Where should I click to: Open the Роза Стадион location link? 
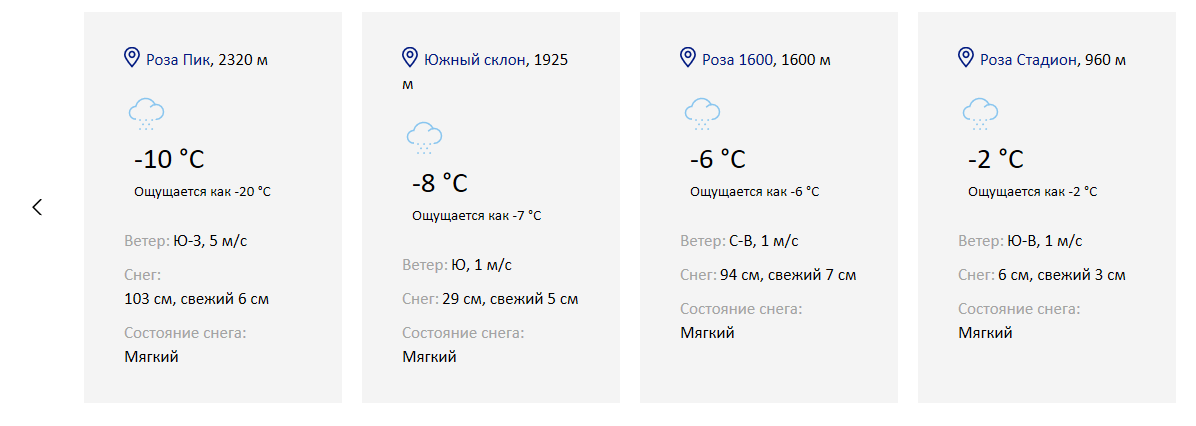[x=1028, y=59]
